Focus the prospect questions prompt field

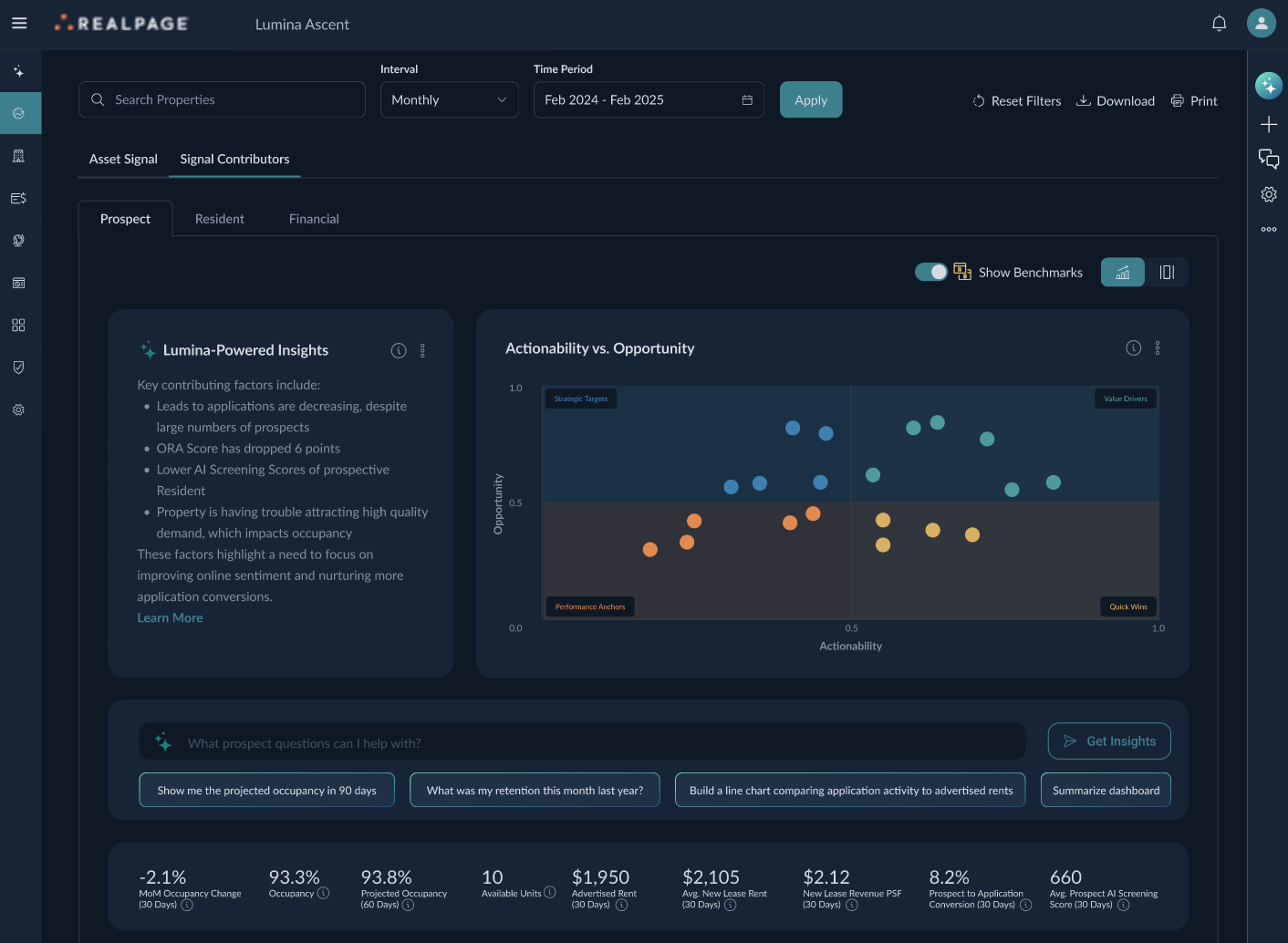tap(582, 741)
